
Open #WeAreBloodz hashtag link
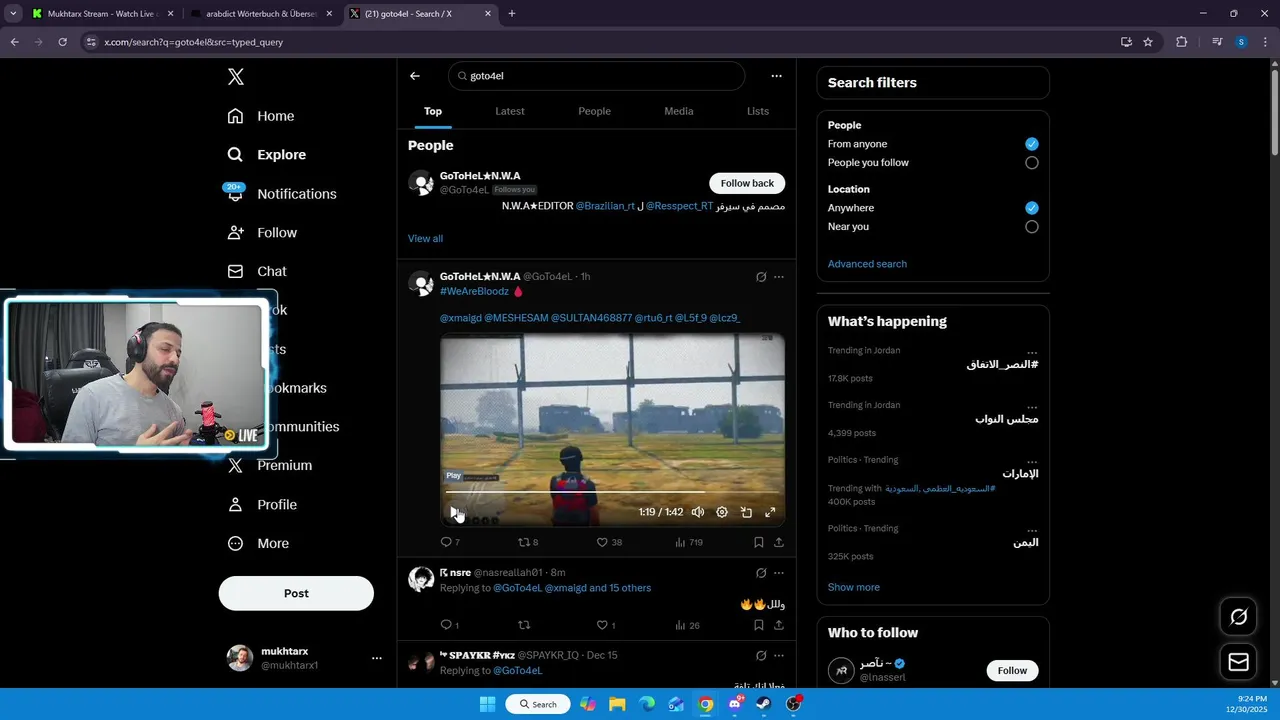click(474, 291)
